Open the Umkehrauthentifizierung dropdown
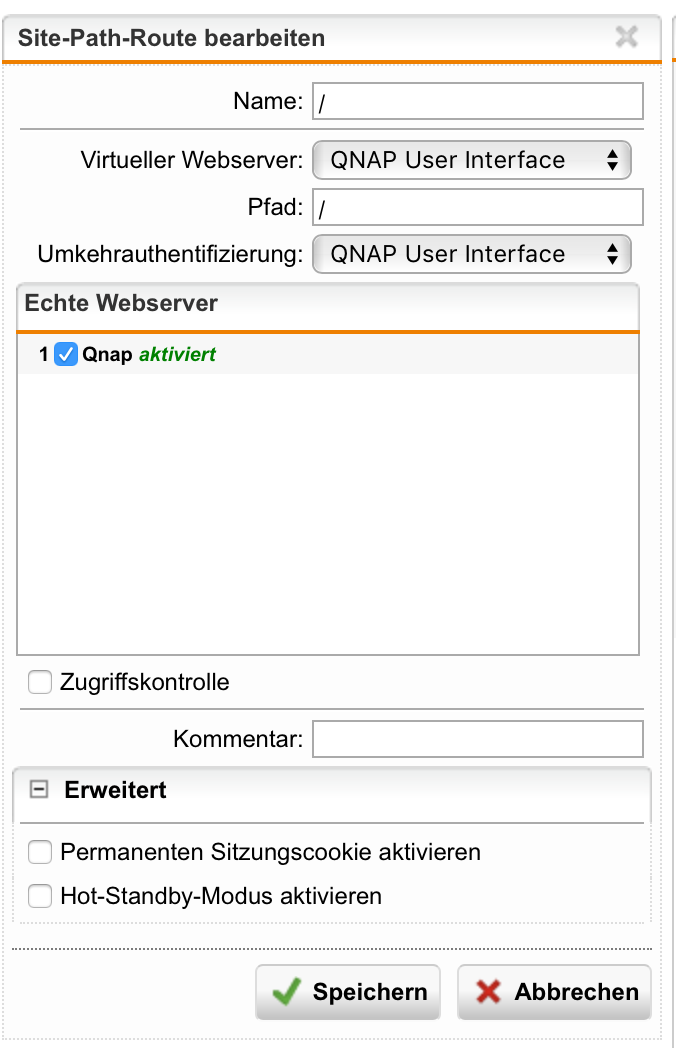This screenshot has width=676, height=1048. [472, 254]
